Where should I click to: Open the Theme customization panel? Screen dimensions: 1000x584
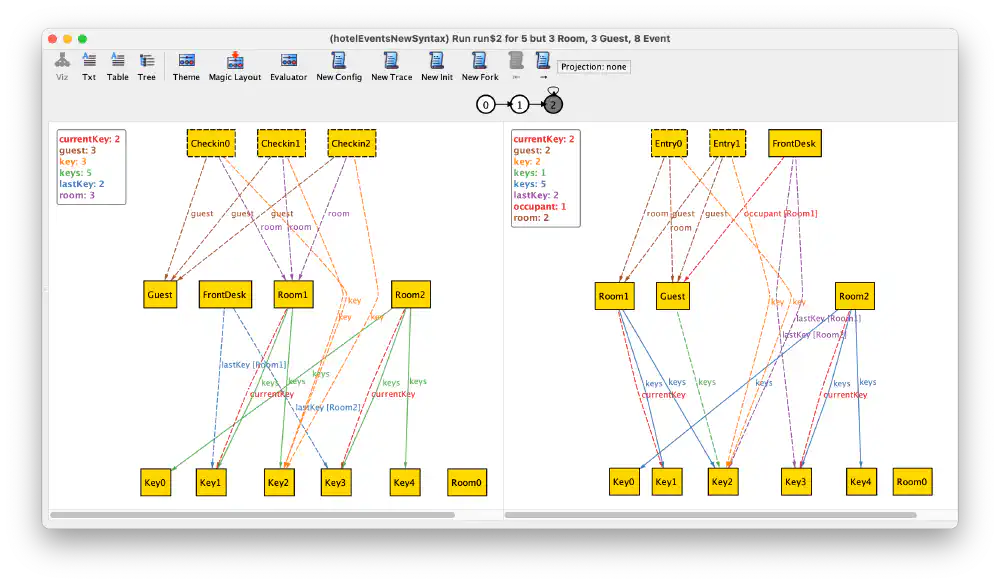tap(185, 66)
